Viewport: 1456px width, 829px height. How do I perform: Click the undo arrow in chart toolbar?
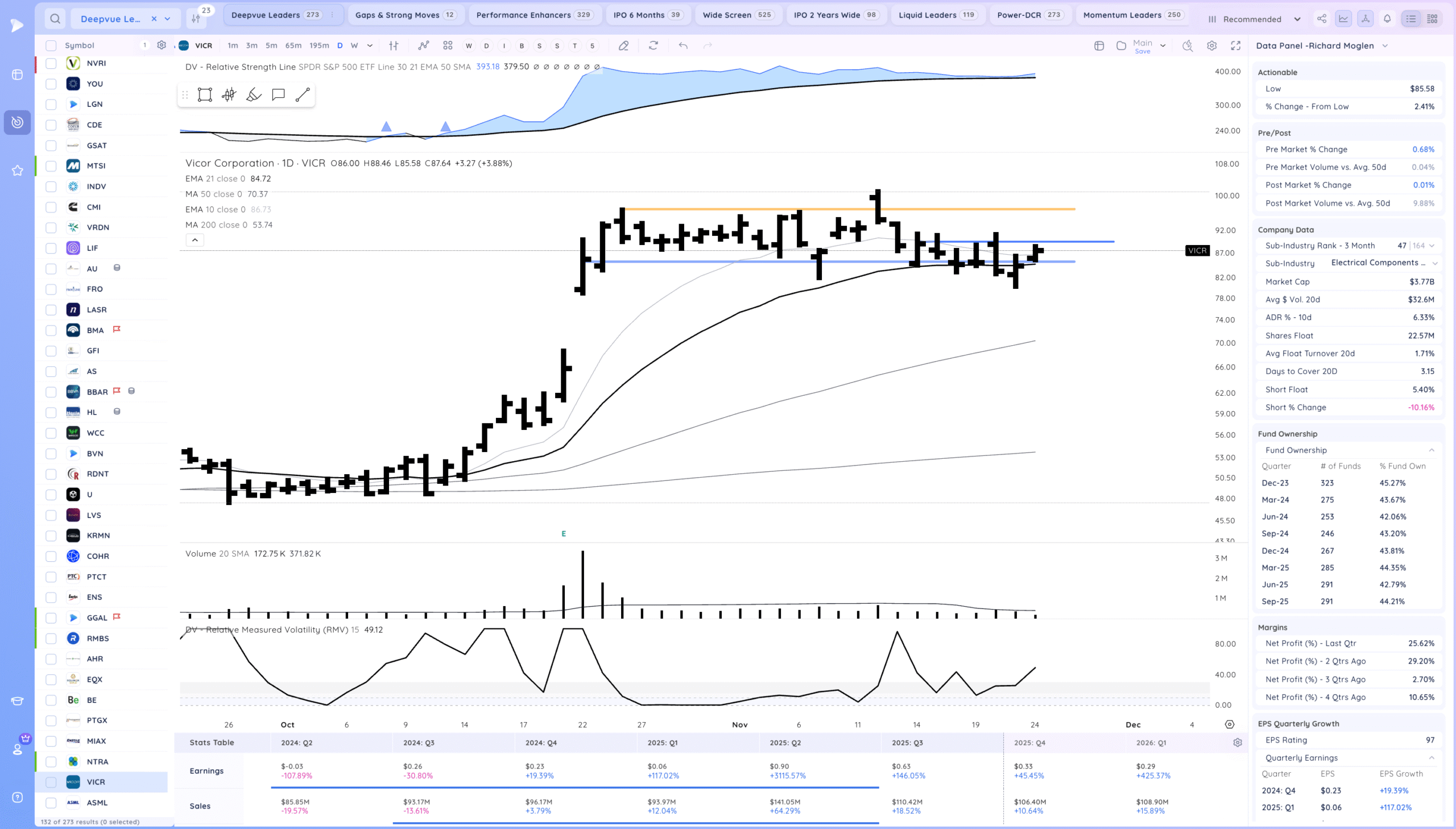pyautogui.click(x=682, y=45)
